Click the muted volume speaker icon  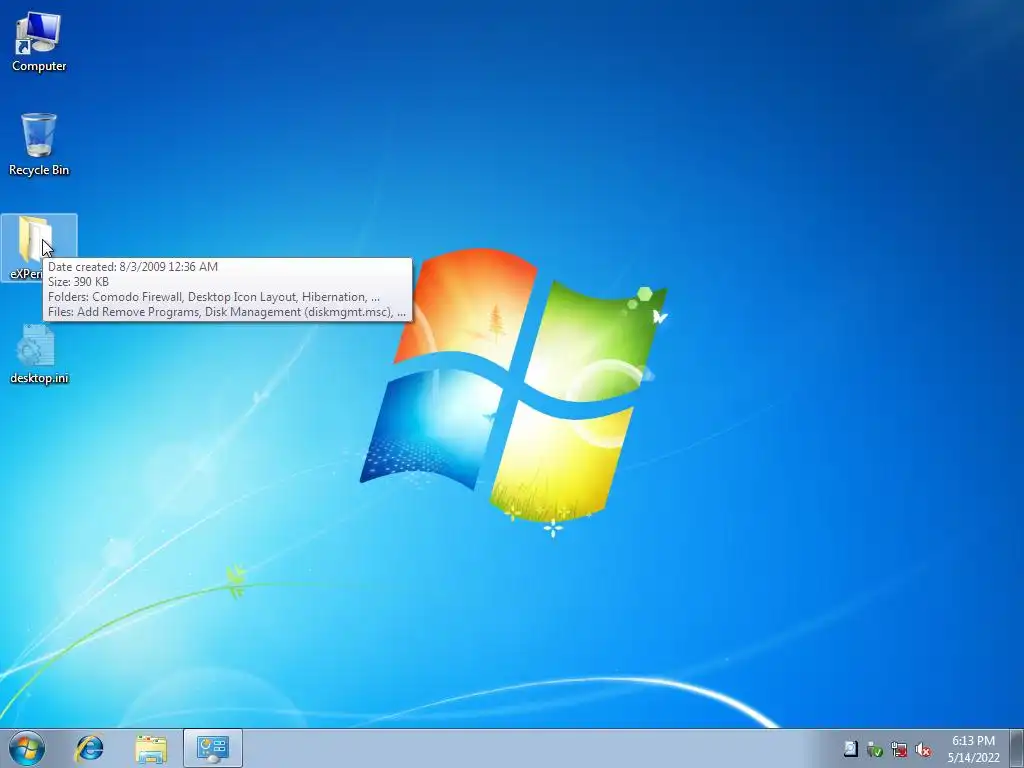click(923, 749)
